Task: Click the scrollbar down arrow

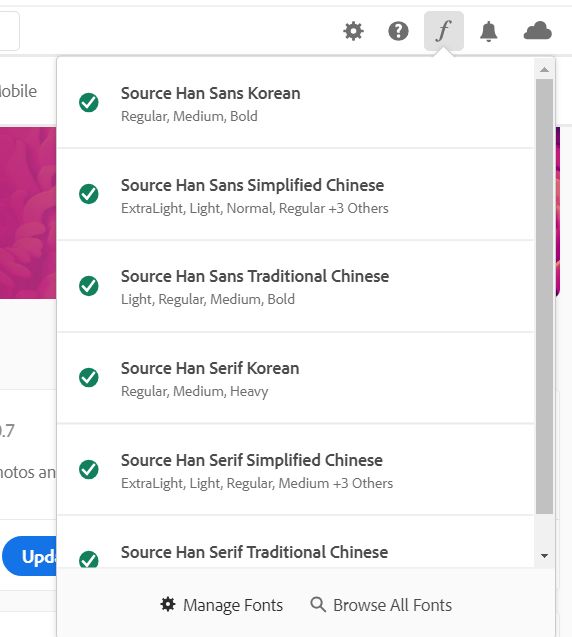Action: point(544,556)
